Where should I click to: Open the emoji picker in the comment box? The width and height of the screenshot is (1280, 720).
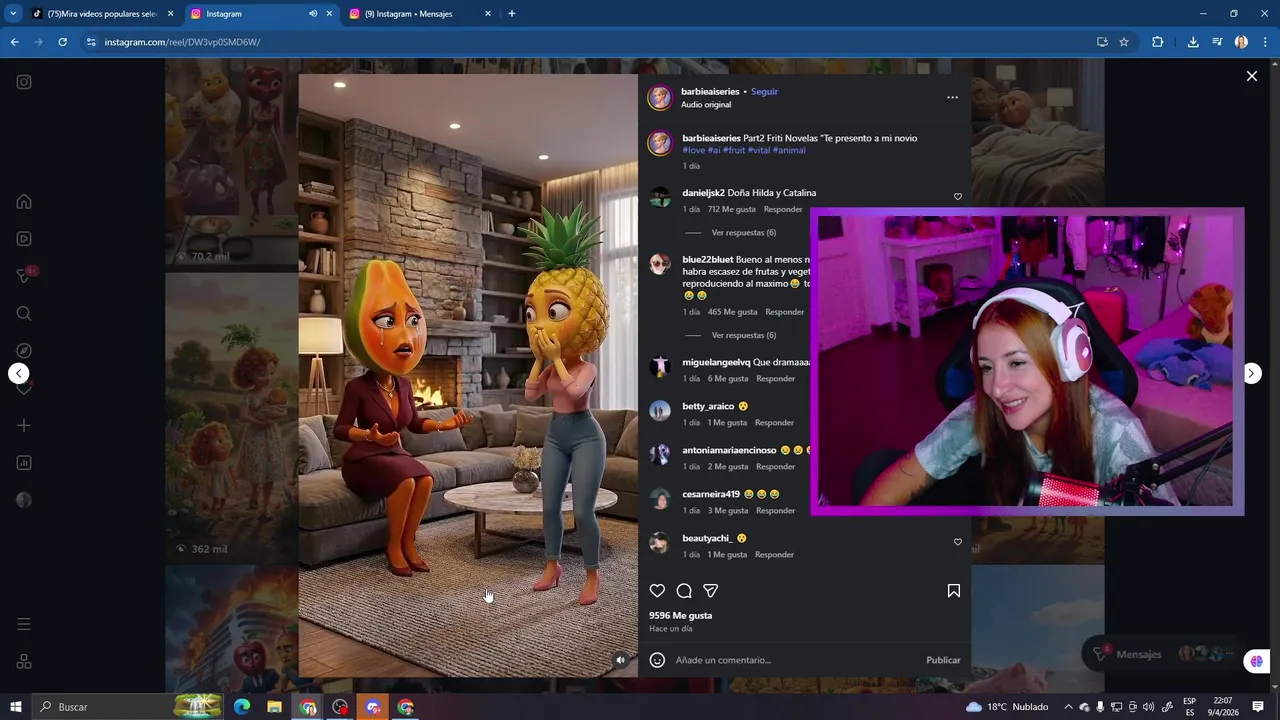pos(657,660)
